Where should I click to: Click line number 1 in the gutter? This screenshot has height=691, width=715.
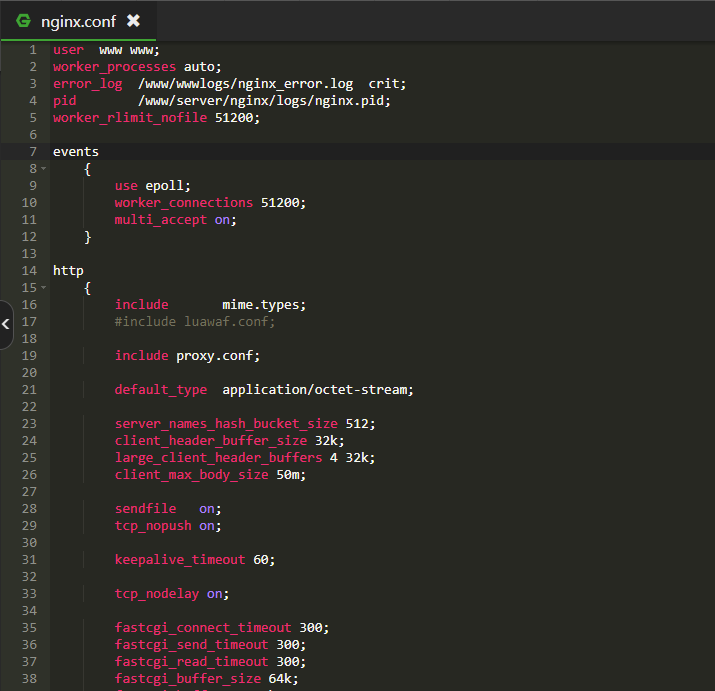point(32,50)
